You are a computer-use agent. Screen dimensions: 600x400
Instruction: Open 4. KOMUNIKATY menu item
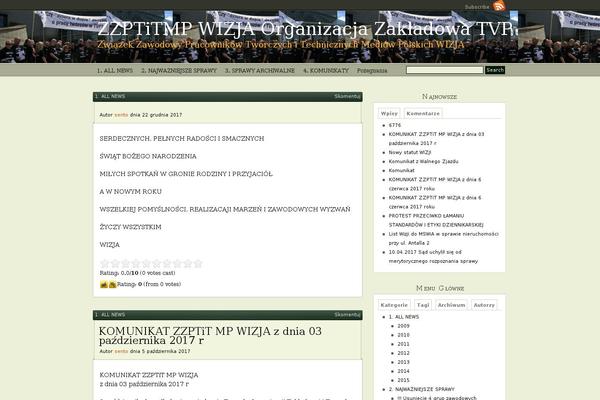326,70
